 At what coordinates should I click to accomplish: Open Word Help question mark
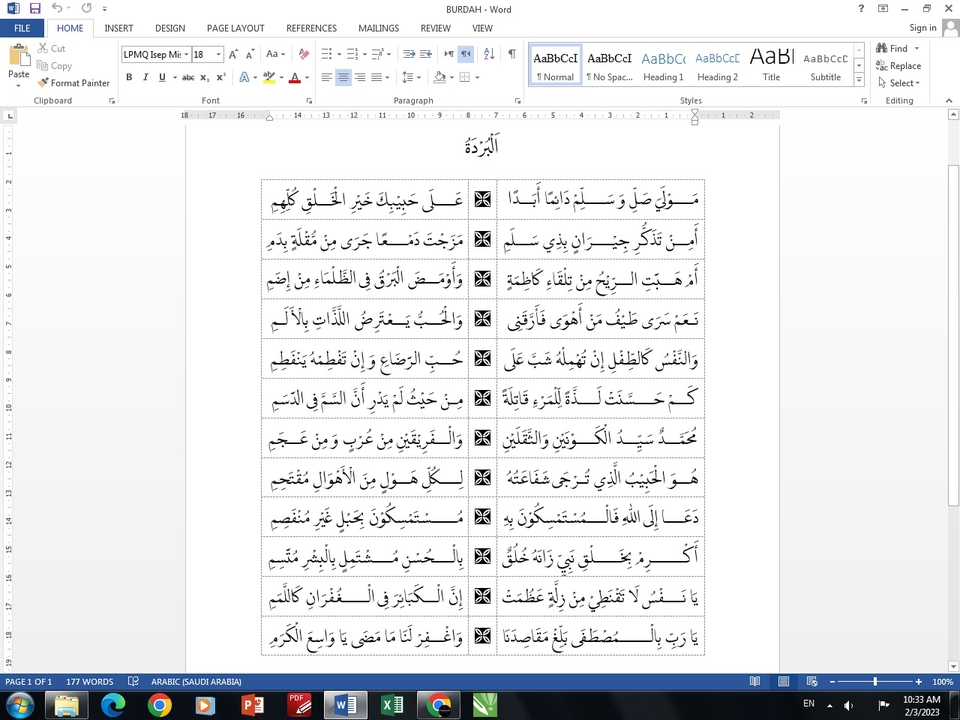click(x=861, y=9)
